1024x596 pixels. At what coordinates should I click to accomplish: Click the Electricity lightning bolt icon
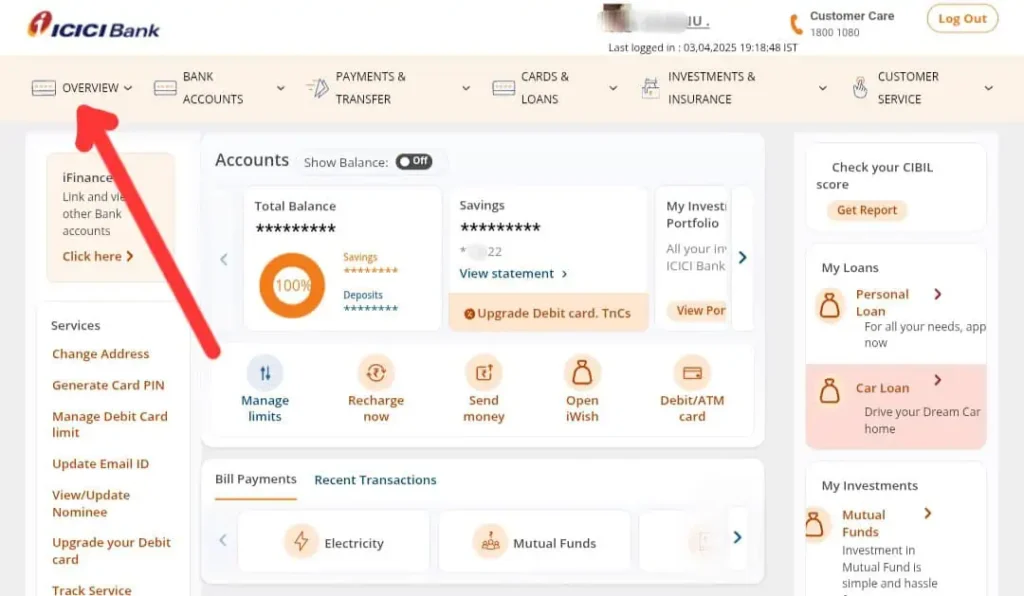click(301, 541)
